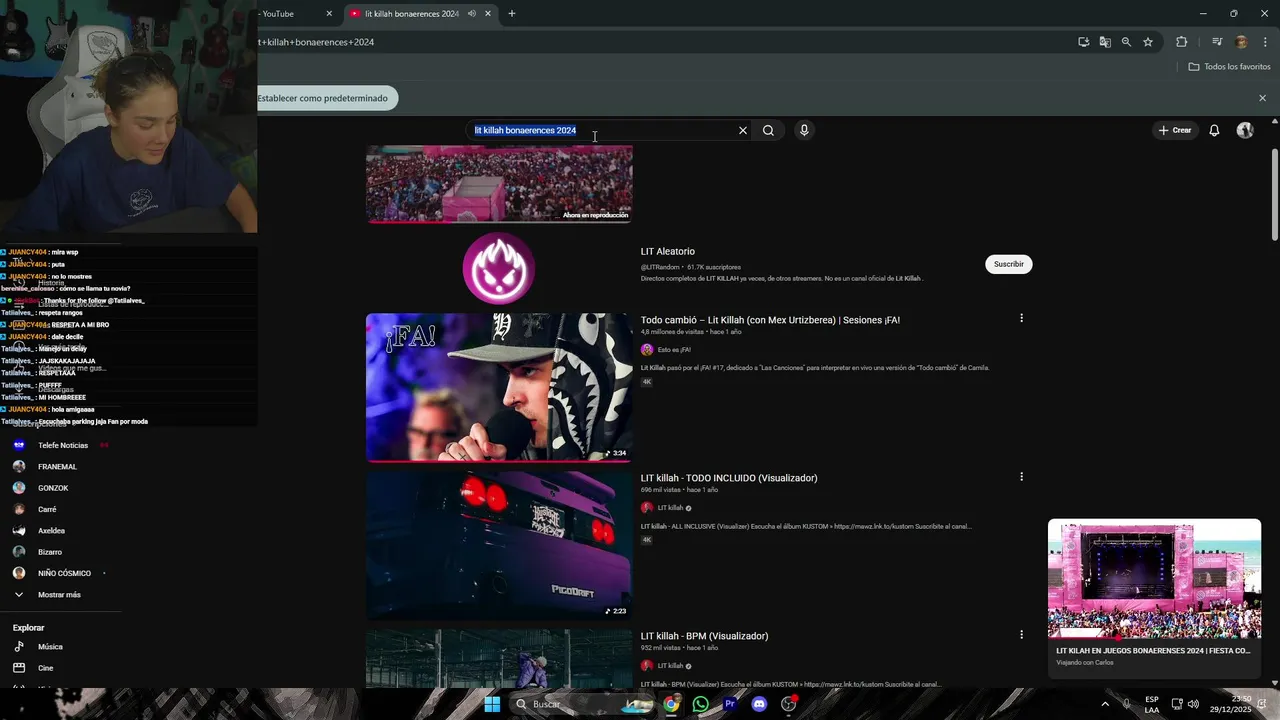Viewport: 1280px width, 720px height.
Task: Open Discord from the taskbar
Action: (x=759, y=704)
